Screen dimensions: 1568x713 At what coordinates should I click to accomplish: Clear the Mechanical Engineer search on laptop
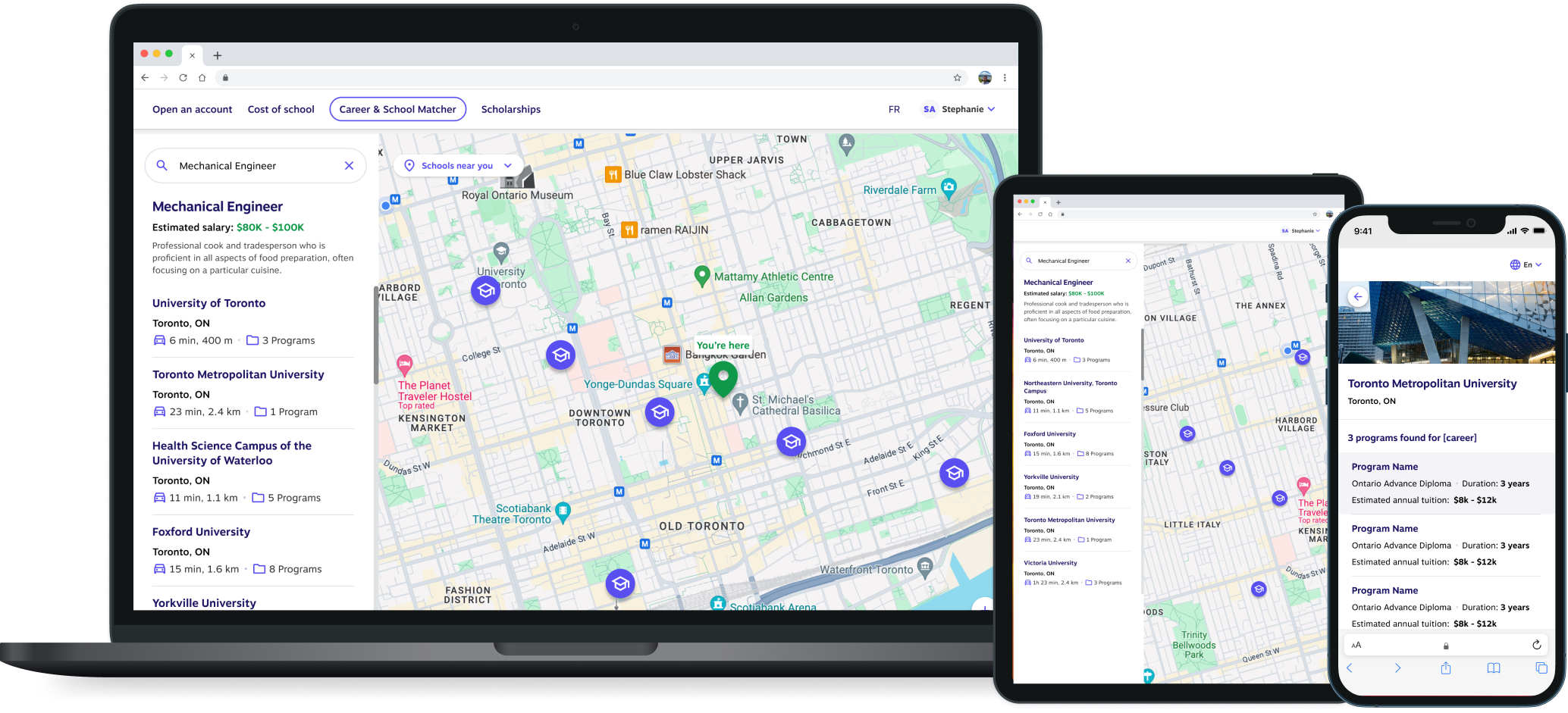(x=349, y=166)
